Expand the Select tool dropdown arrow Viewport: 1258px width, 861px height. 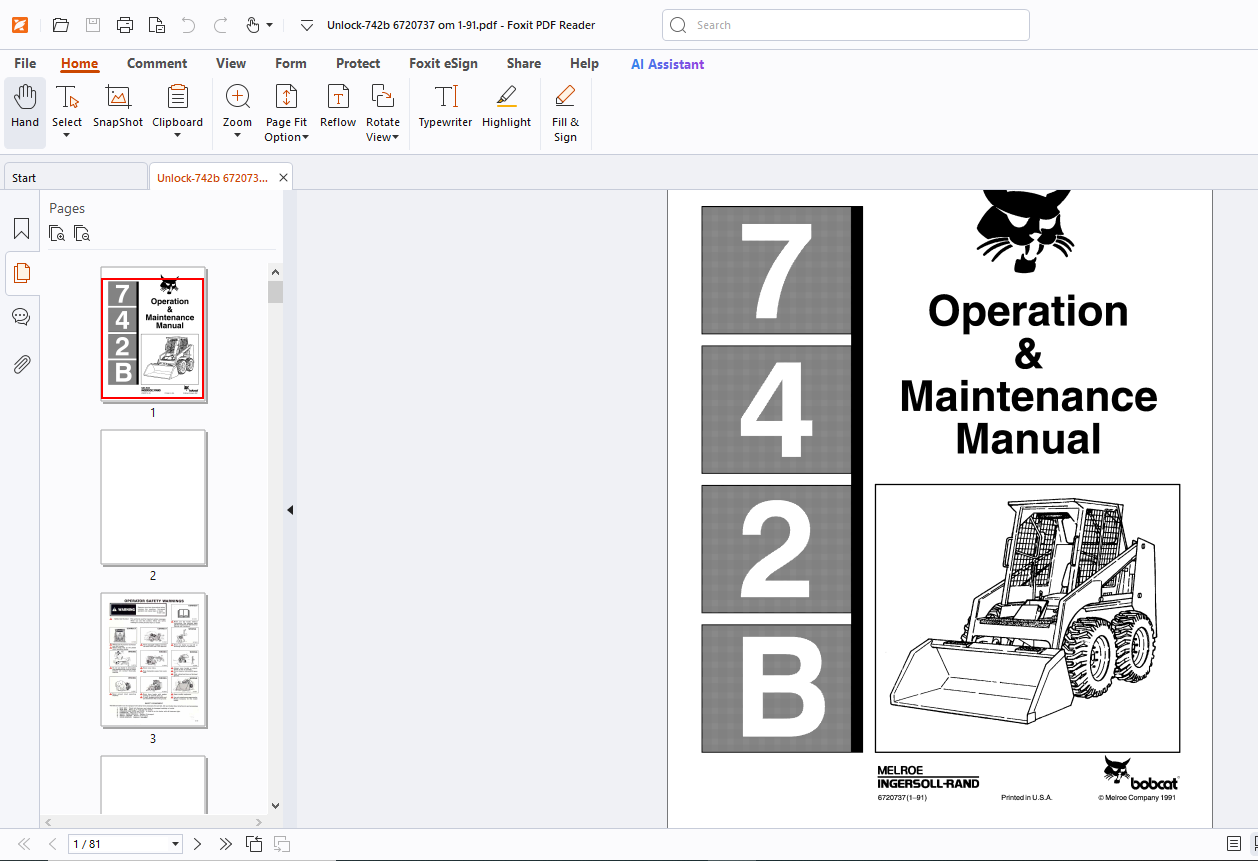67,136
